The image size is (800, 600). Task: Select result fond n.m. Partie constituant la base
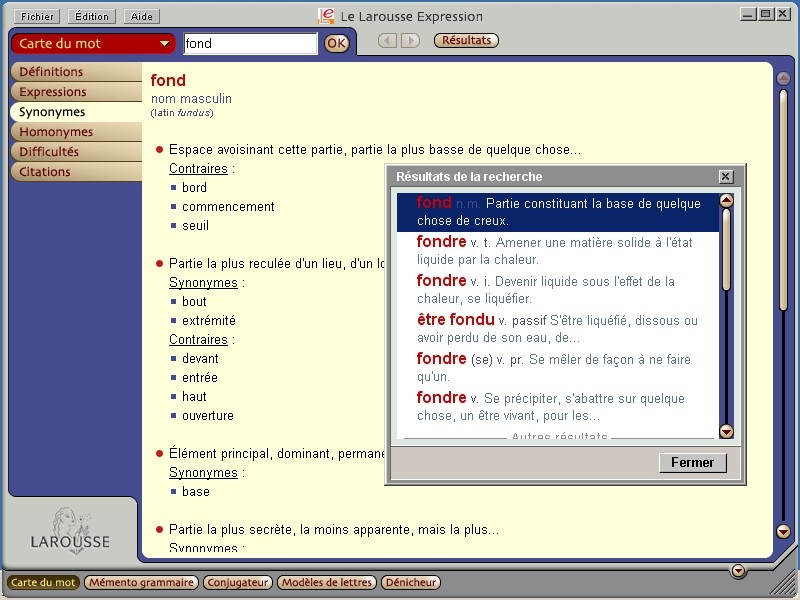tap(558, 212)
